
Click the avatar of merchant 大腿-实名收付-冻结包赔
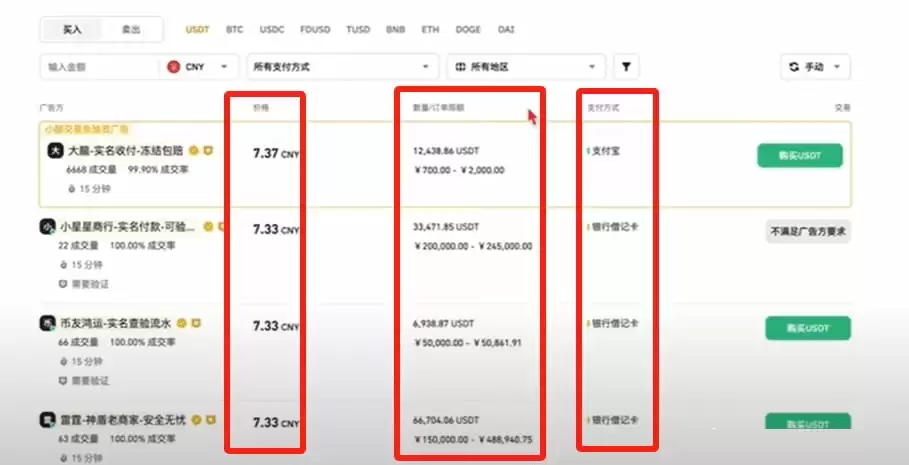point(56,151)
